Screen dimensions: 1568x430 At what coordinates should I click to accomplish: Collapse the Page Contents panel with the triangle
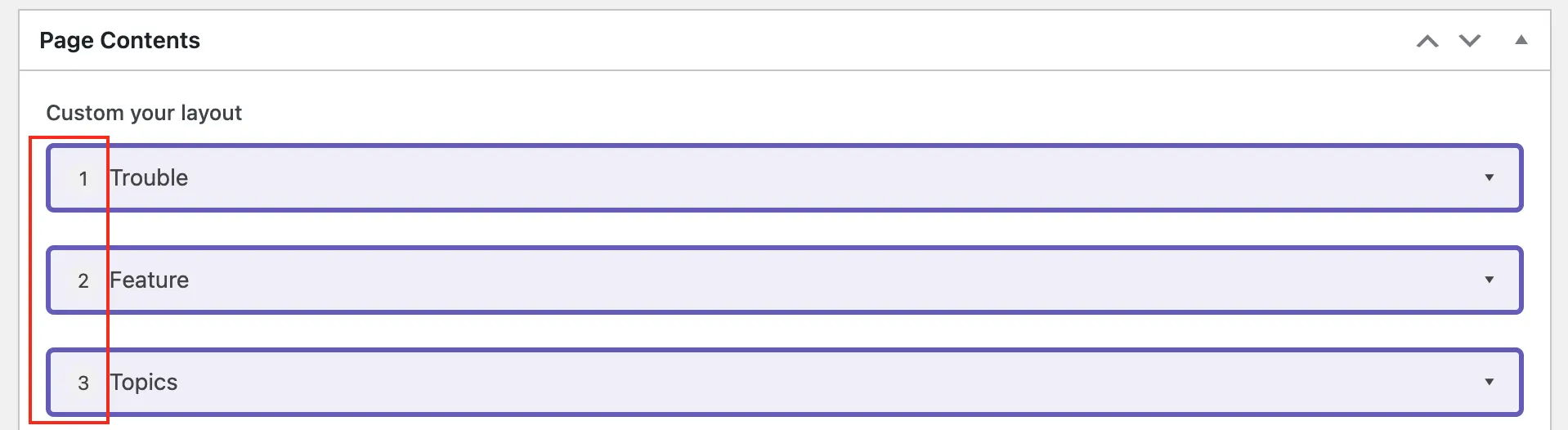point(1521,40)
